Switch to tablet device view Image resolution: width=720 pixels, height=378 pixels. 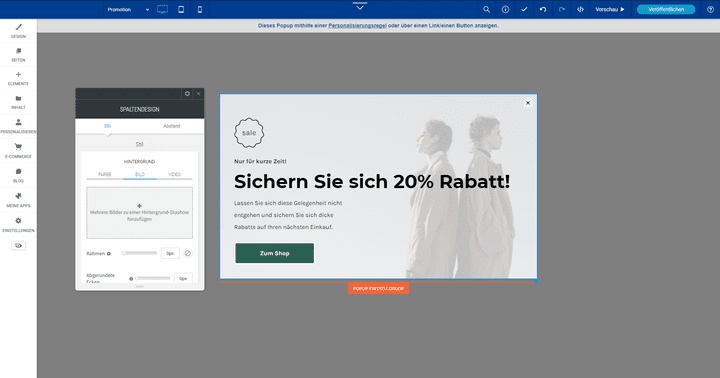click(181, 9)
